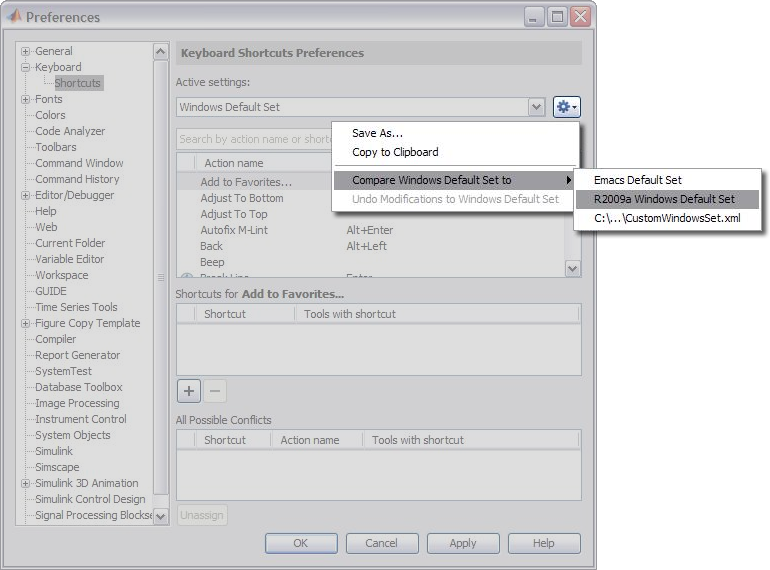Click the Apply button
This screenshot has width=770, height=570.
[463, 543]
